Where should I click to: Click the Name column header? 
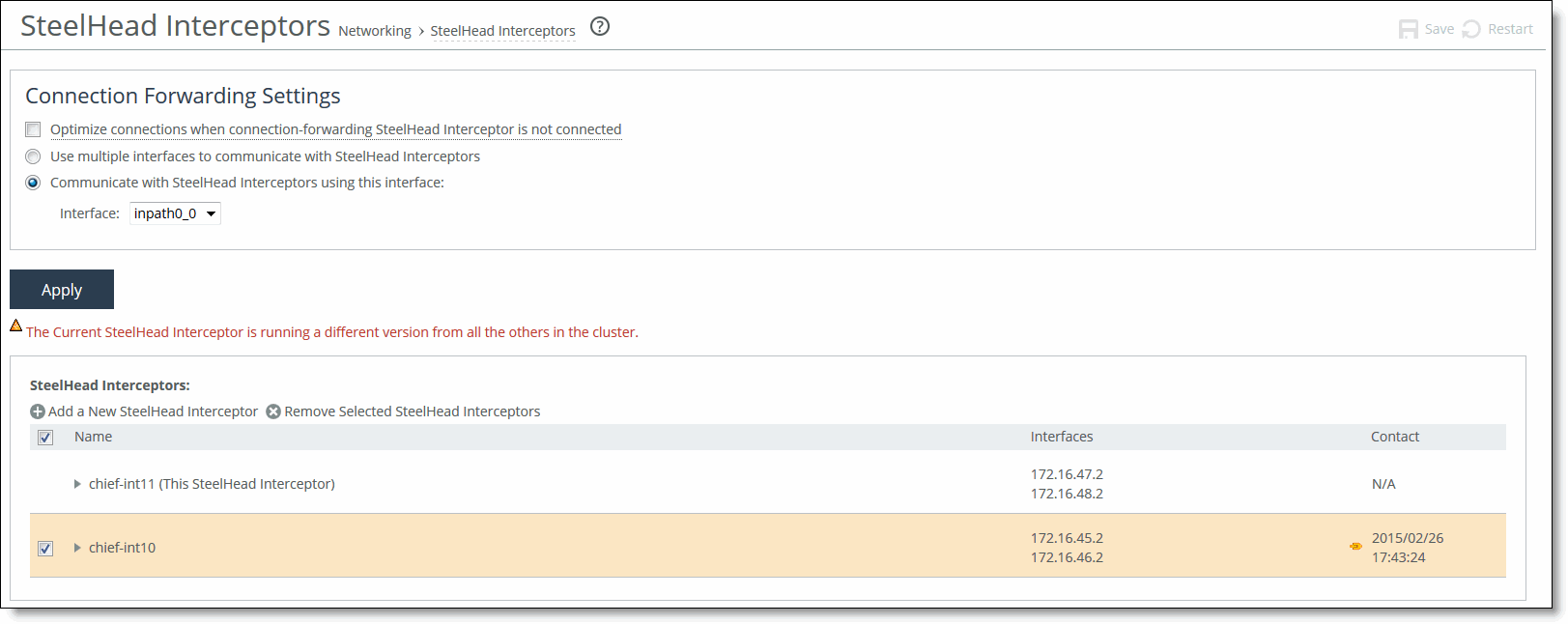[x=94, y=437]
